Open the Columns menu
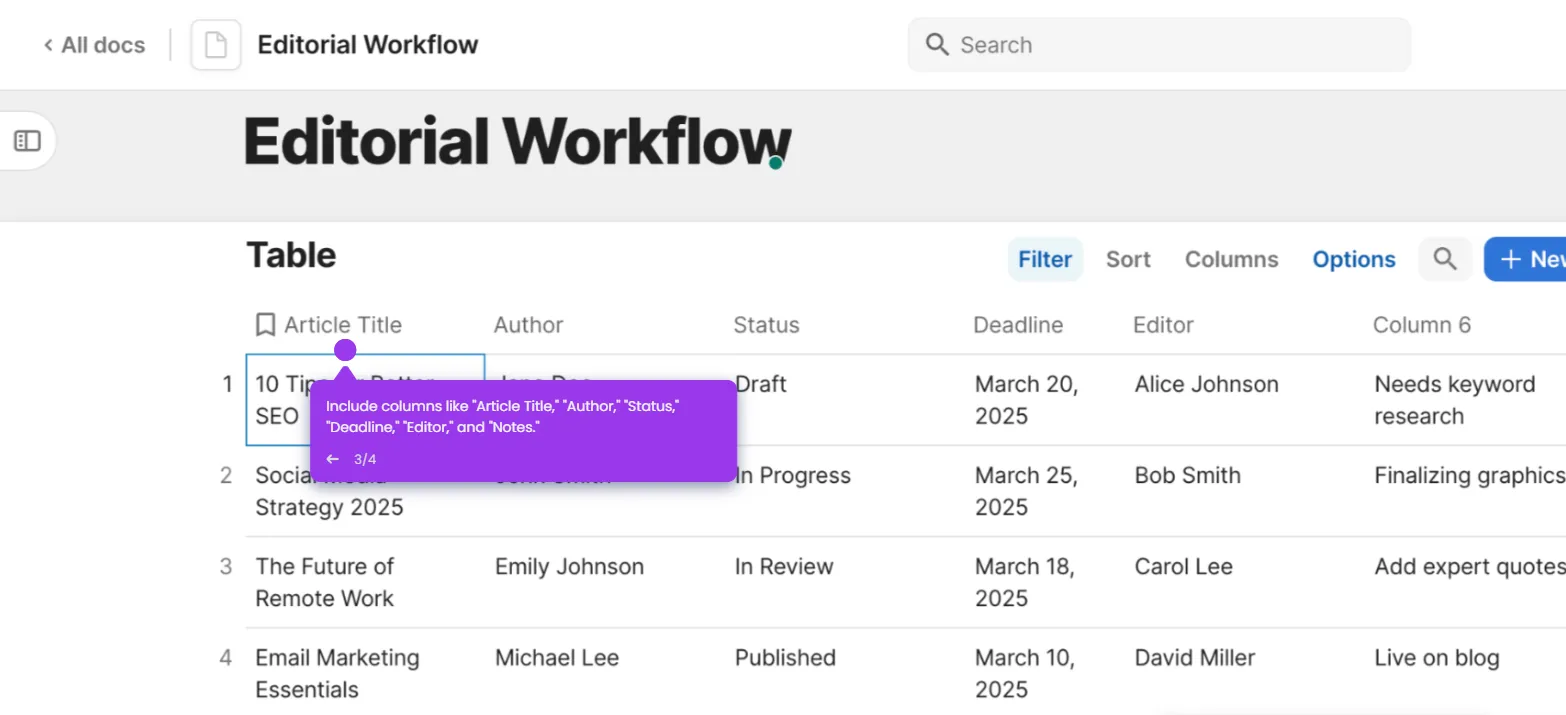1566x715 pixels. [x=1231, y=259]
